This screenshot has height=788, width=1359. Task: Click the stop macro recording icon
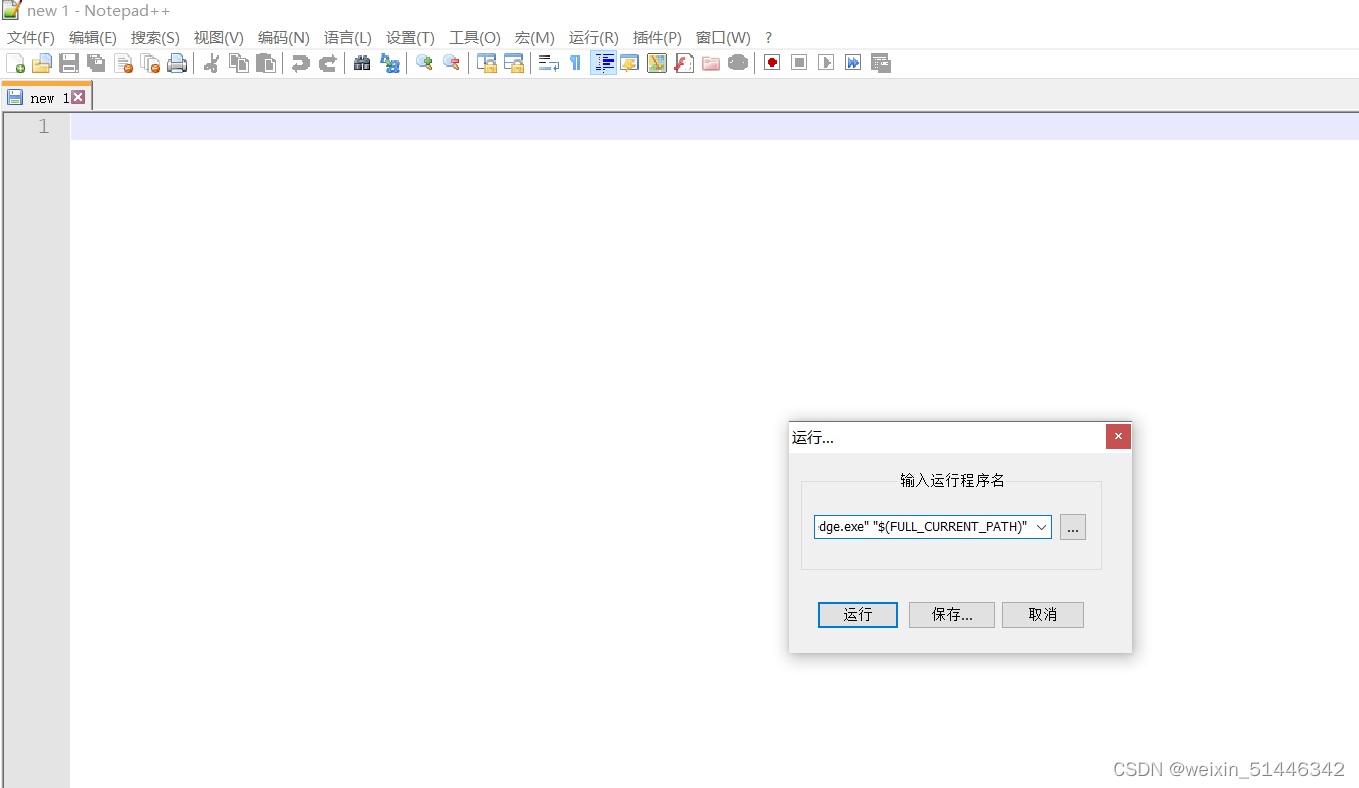(x=799, y=63)
